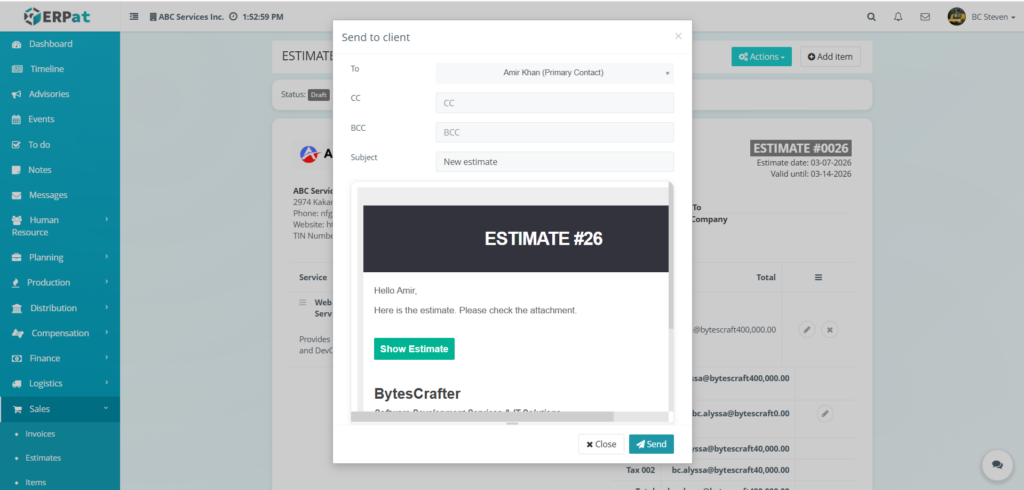Screen dimensions: 1024x490
Task: Click the Planning briefcase icon
Action: tap(17, 257)
